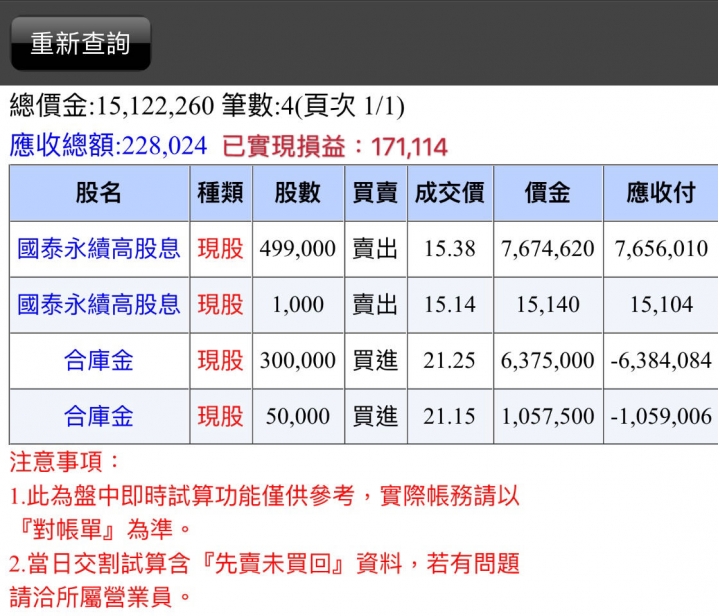Select the 股名 column header
The height and width of the screenshot is (616, 720).
coord(99,193)
